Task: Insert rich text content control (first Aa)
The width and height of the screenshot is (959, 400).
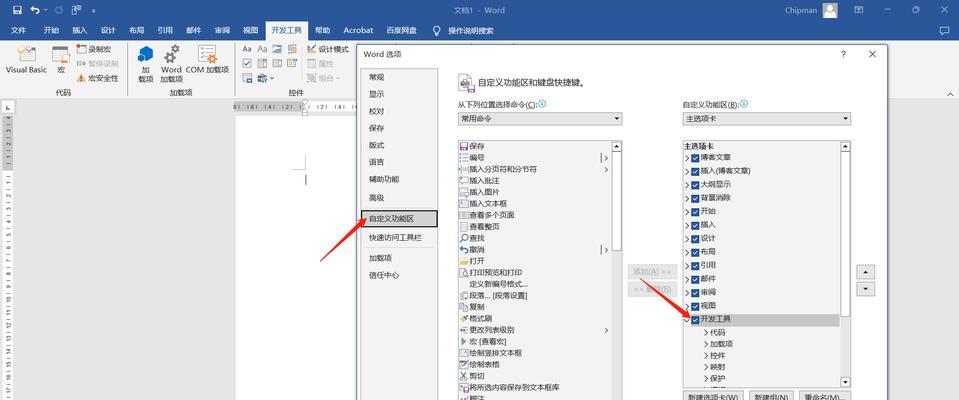Action: tap(247, 49)
